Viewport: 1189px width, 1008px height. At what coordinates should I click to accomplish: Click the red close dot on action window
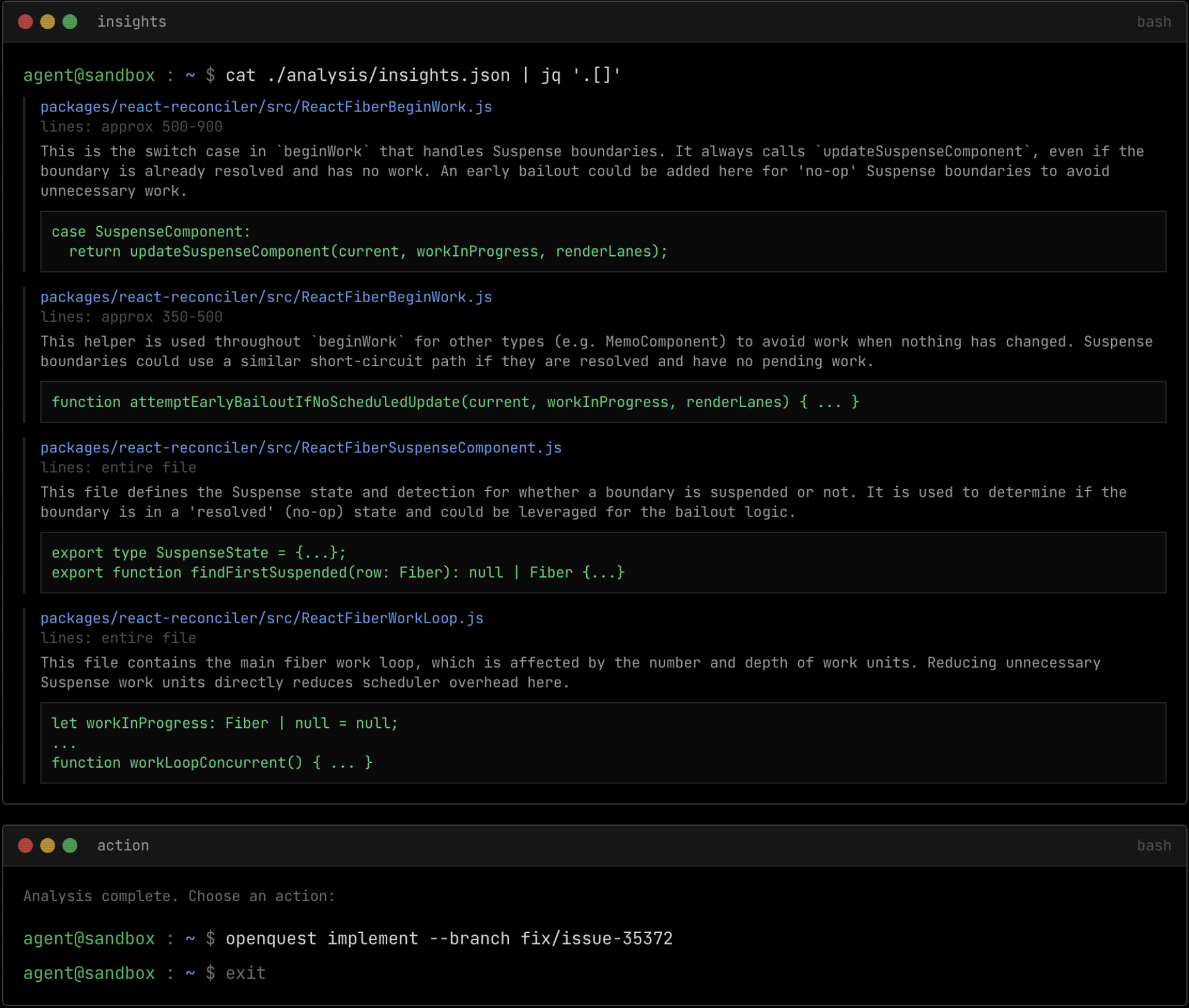26,845
